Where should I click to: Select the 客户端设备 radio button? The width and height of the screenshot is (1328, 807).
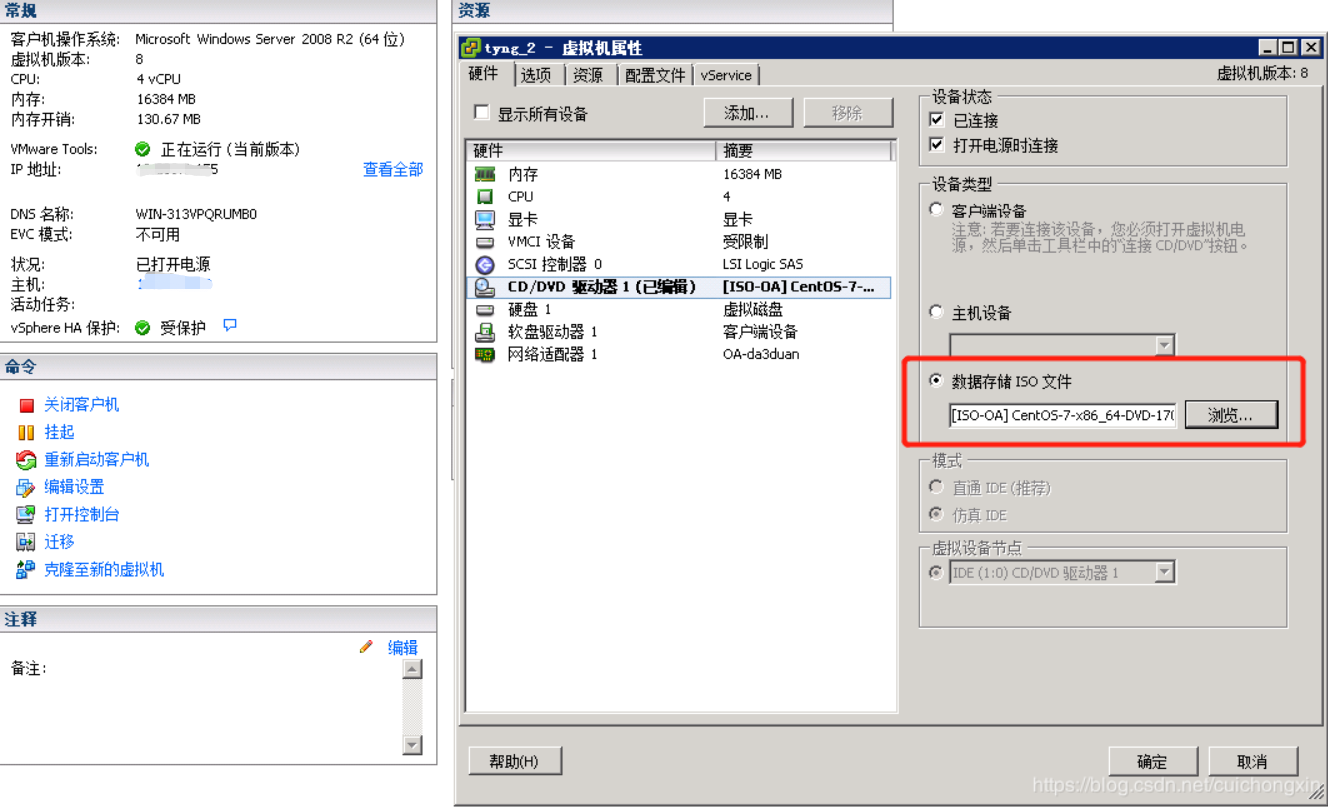click(936, 210)
